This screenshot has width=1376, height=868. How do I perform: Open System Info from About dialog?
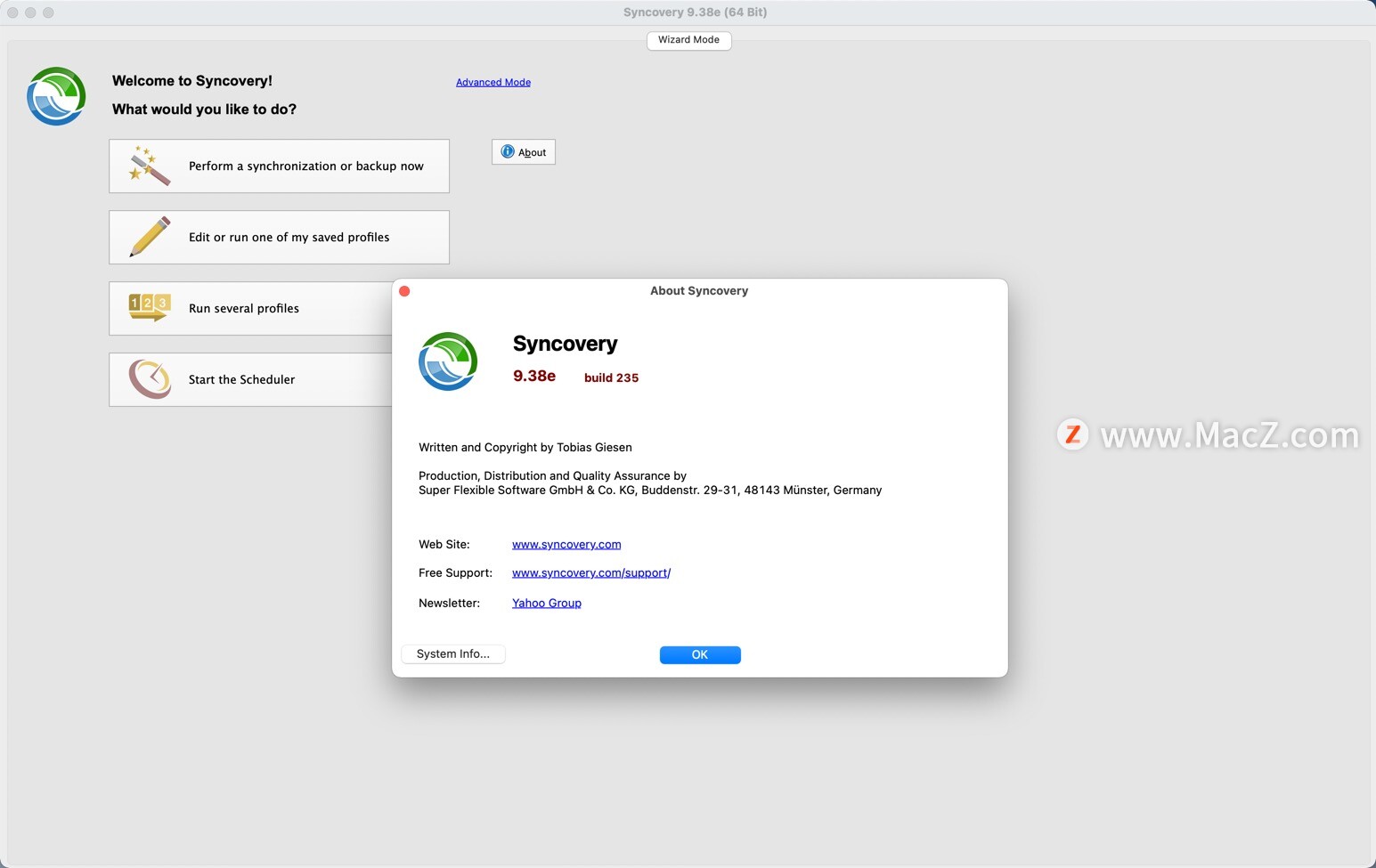point(453,654)
